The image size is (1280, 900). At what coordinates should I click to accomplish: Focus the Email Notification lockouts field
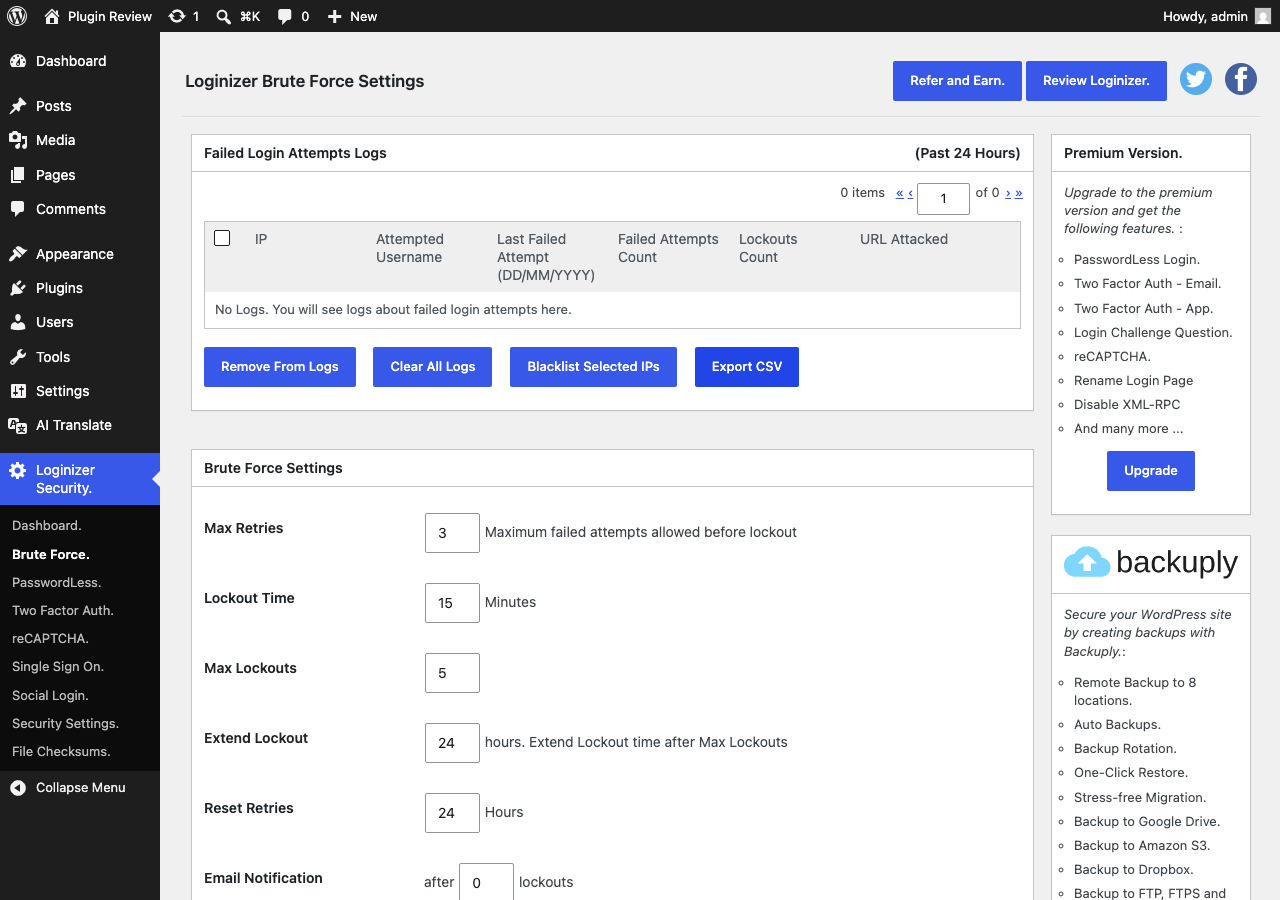click(486, 882)
